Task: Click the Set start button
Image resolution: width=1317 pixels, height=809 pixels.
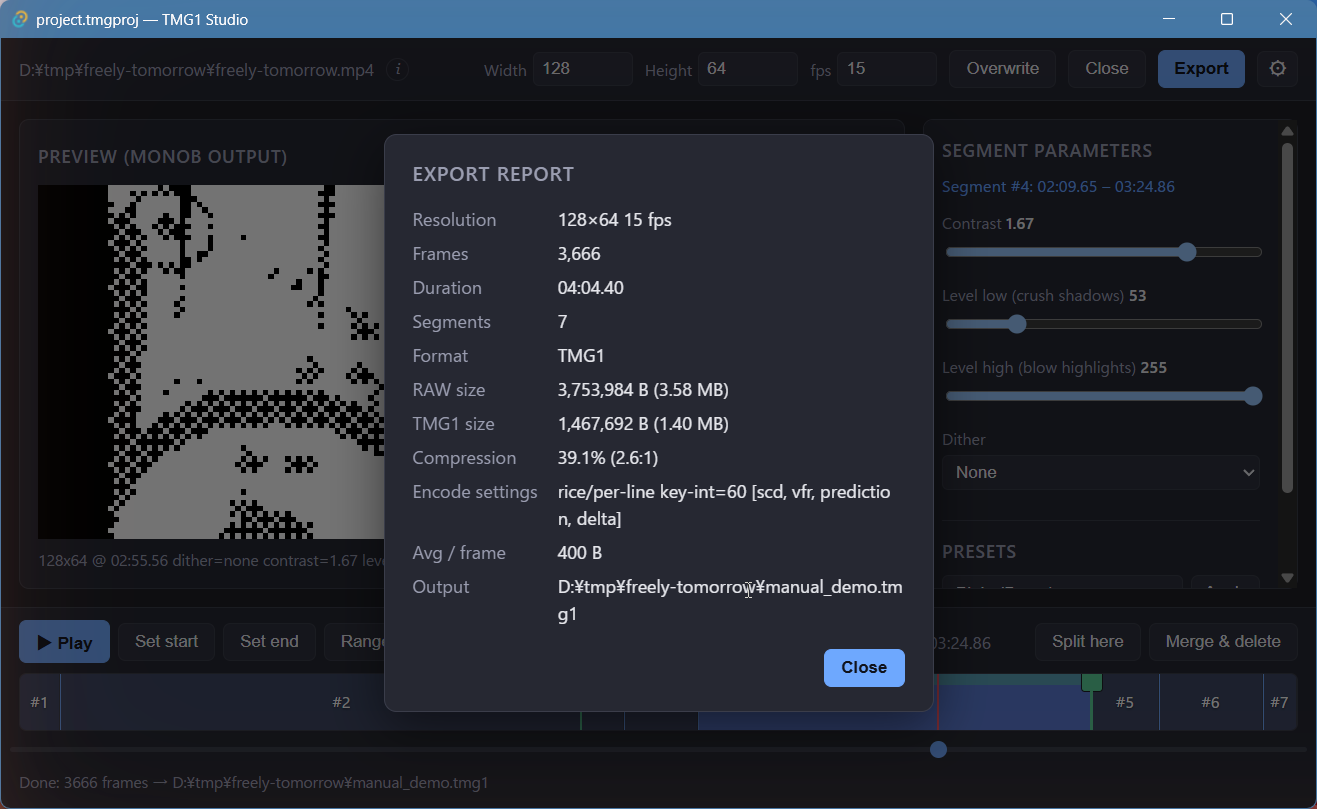Action: click(x=167, y=642)
